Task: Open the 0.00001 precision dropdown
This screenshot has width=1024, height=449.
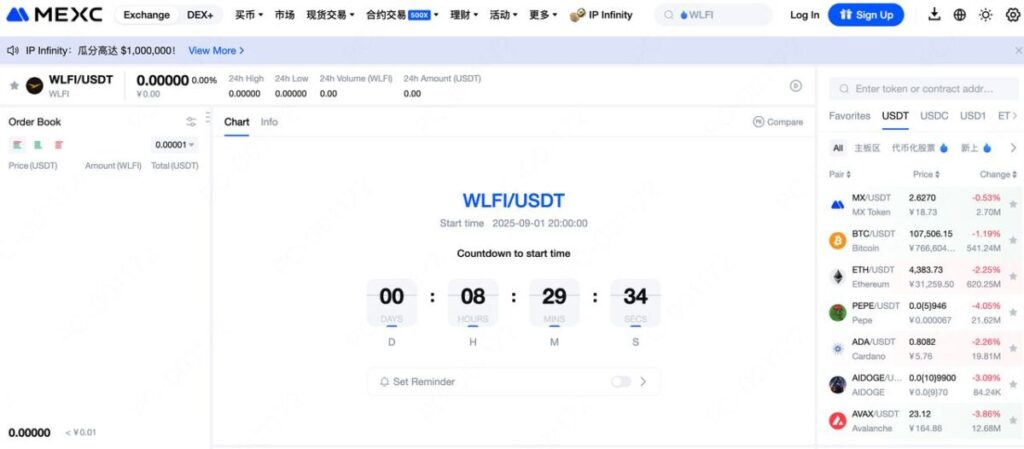Action: (x=174, y=145)
